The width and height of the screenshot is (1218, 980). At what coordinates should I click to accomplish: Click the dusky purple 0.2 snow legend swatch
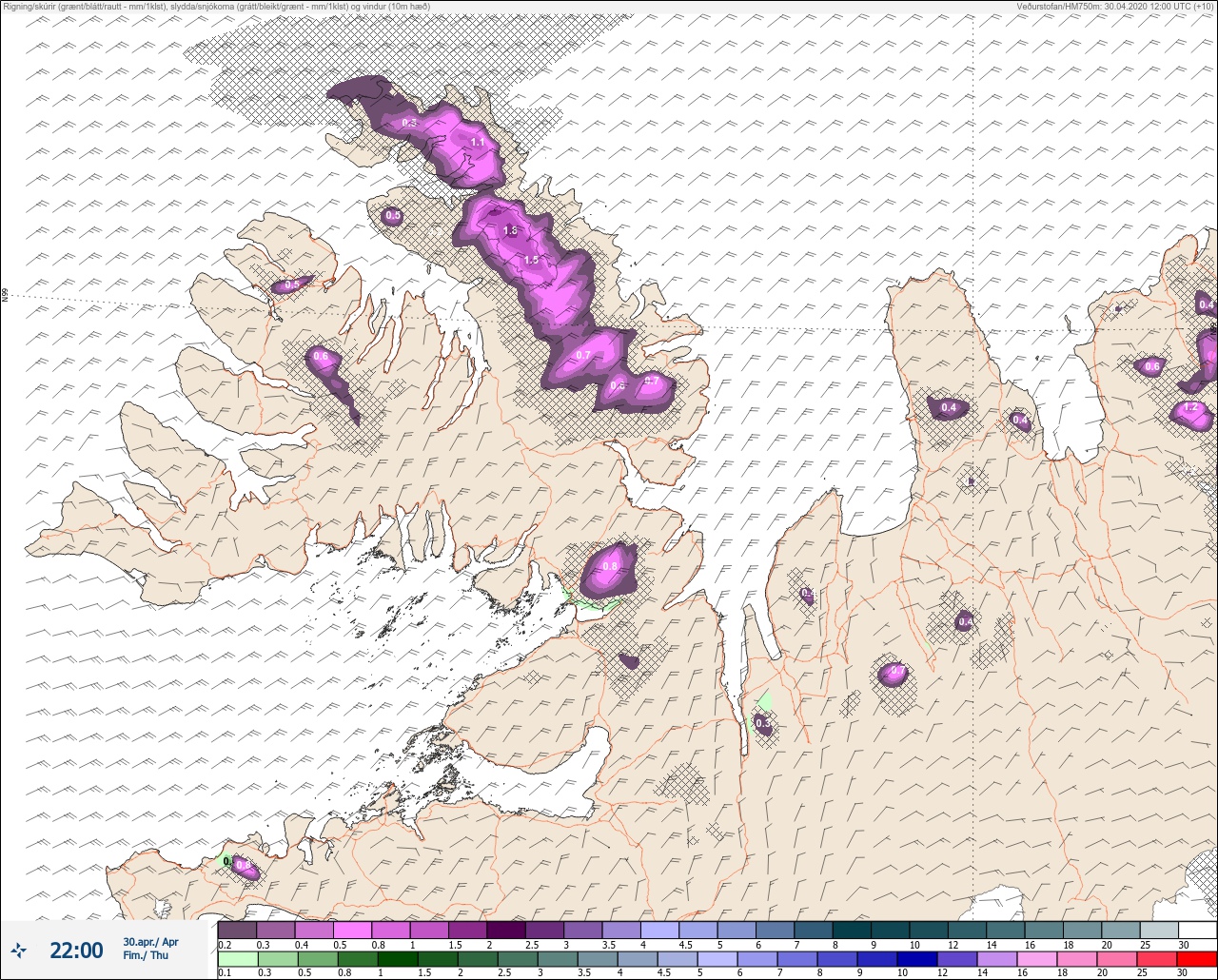[x=237, y=930]
